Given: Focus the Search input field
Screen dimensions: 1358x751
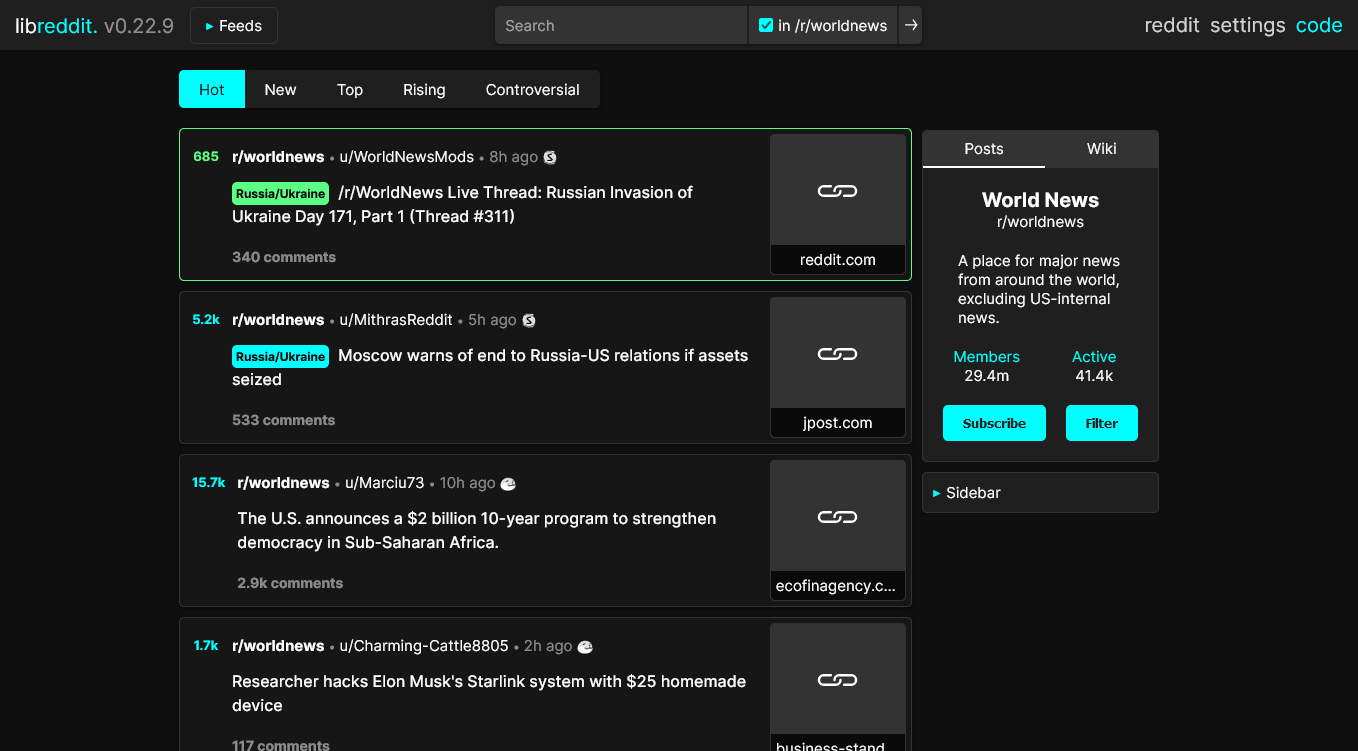Looking at the screenshot, I should point(620,26).
